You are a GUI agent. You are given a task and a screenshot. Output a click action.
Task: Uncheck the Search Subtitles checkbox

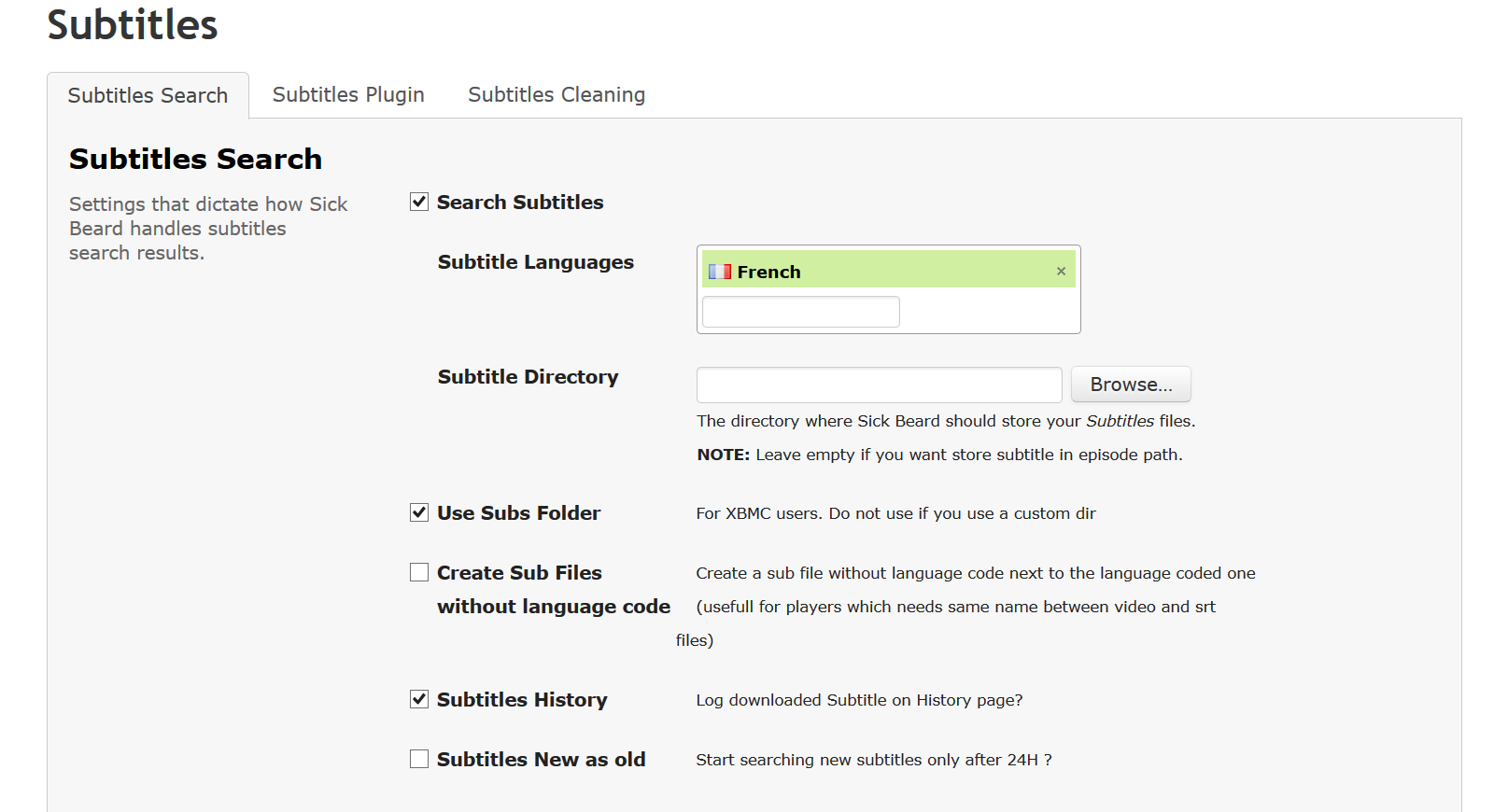(419, 202)
